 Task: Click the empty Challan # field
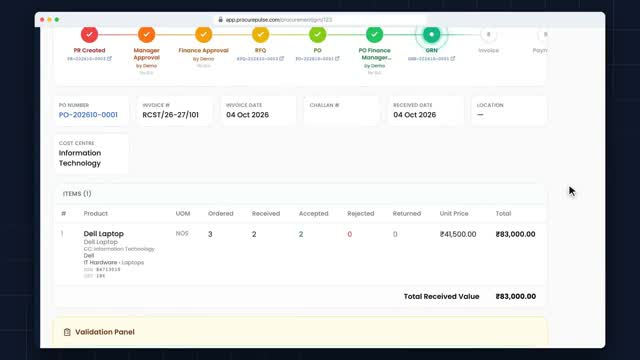click(341, 111)
